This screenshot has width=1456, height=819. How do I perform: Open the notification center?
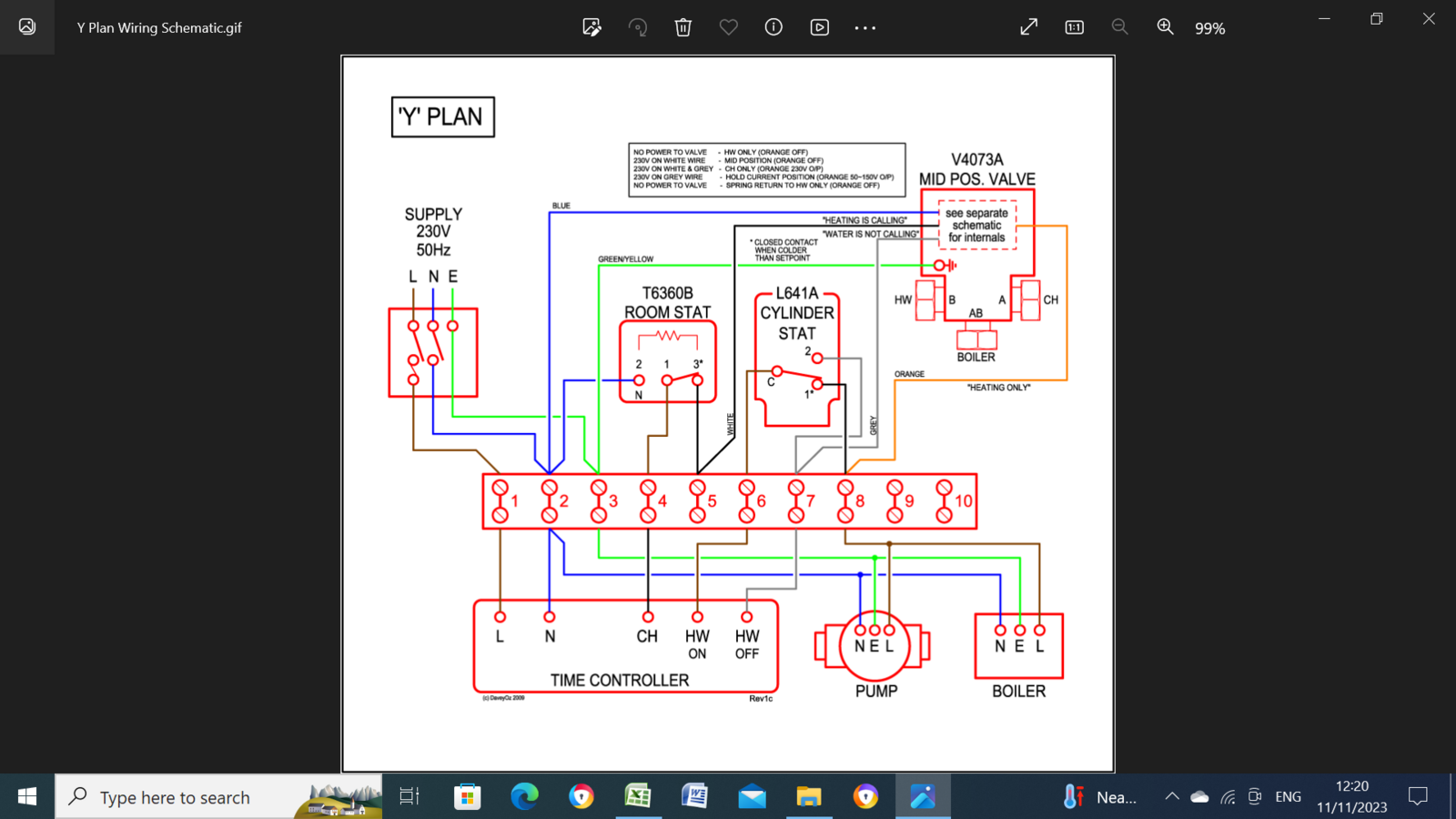click(1418, 797)
